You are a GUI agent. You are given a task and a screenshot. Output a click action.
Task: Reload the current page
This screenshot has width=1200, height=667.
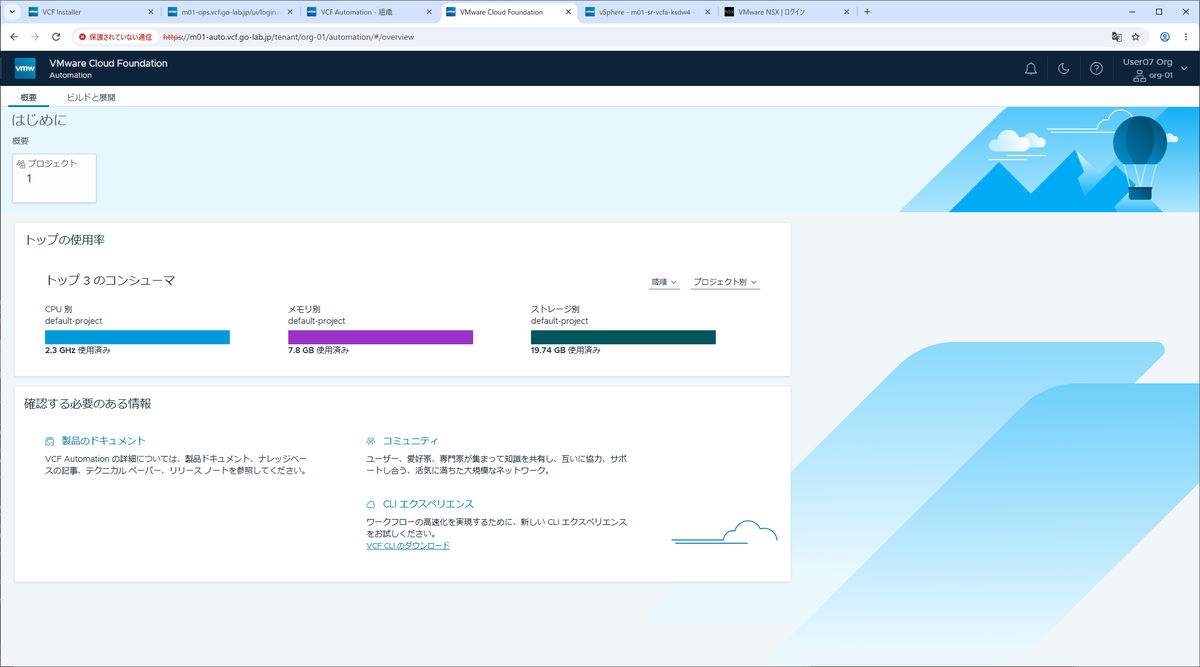tap(56, 36)
